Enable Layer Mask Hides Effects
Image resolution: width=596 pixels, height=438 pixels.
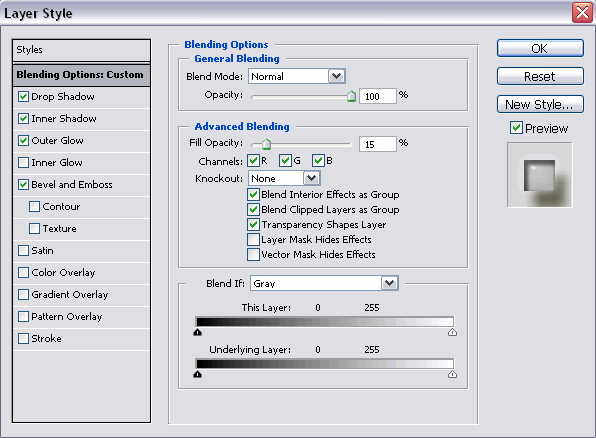pos(253,240)
